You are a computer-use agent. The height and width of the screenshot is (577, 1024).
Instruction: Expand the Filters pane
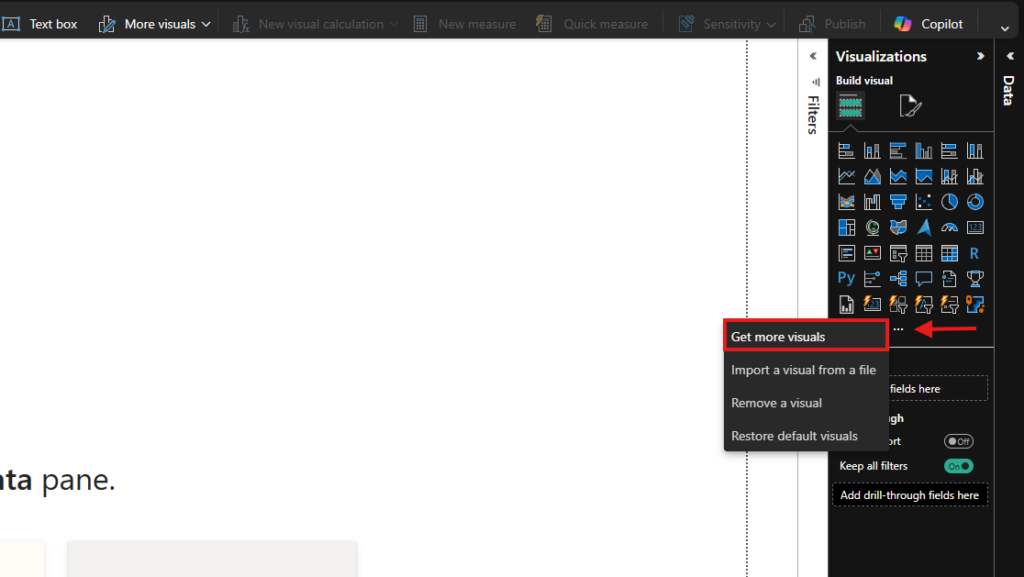[813, 56]
